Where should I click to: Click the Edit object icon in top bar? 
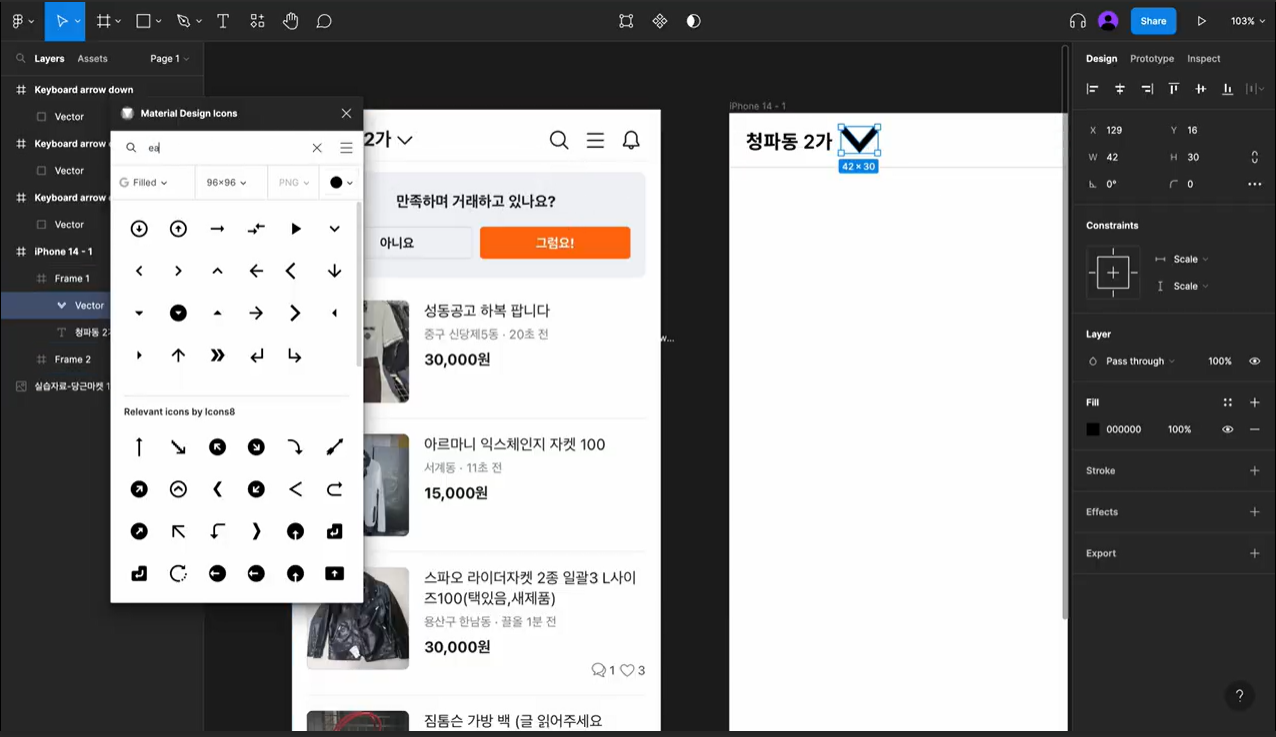(x=626, y=21)
